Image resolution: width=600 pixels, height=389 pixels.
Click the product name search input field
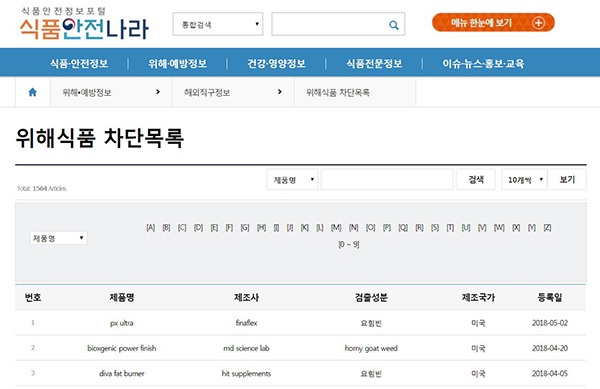coord(387,179)
